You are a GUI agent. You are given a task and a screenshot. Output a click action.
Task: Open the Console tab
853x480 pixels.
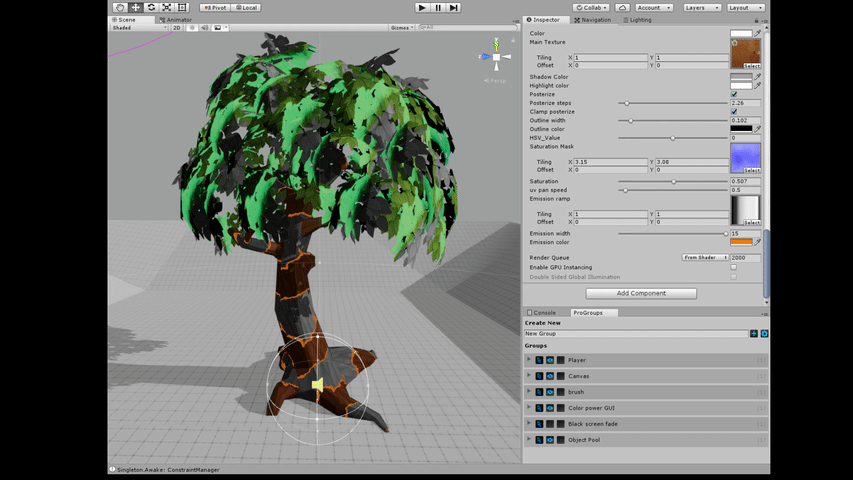543,312
